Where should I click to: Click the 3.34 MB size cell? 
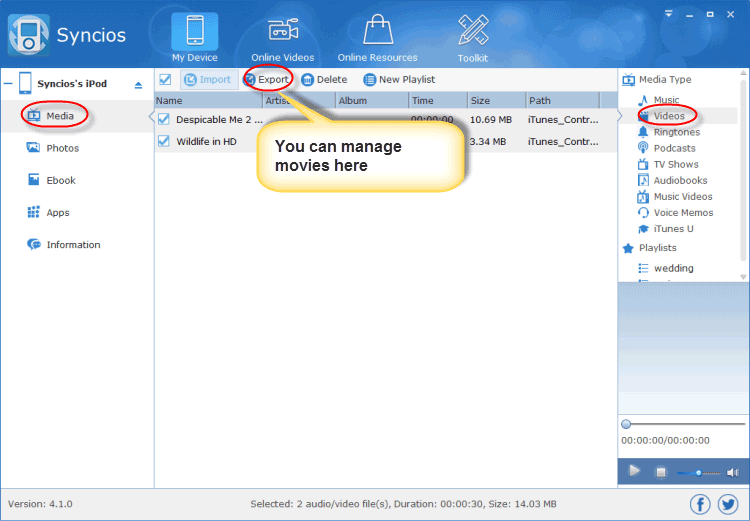(x=488, y=142)
